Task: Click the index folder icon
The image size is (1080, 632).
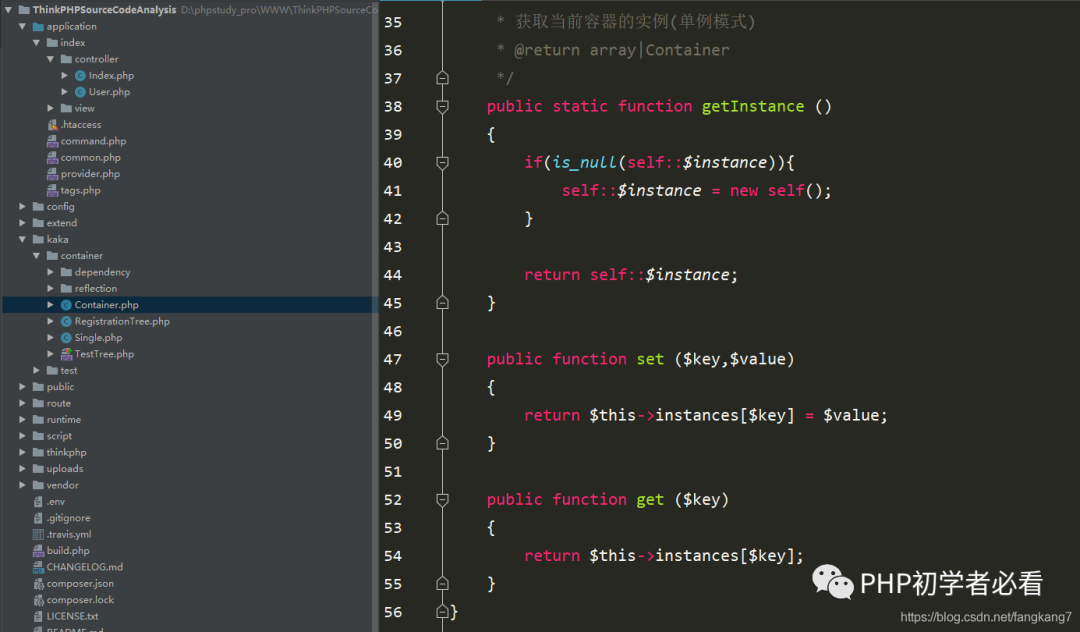Action: point(52,43)
